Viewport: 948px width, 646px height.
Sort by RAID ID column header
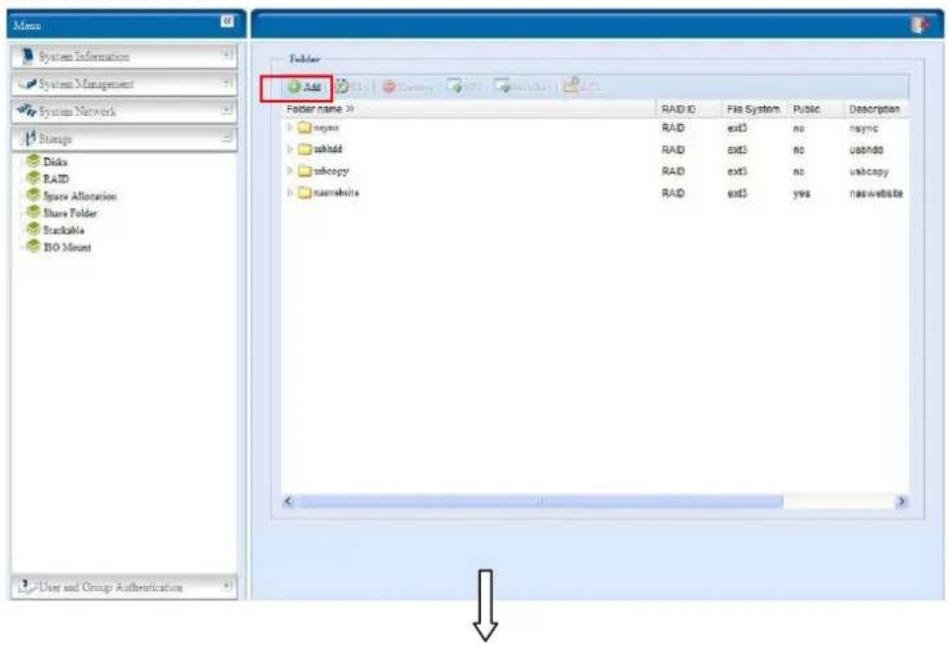689,109
